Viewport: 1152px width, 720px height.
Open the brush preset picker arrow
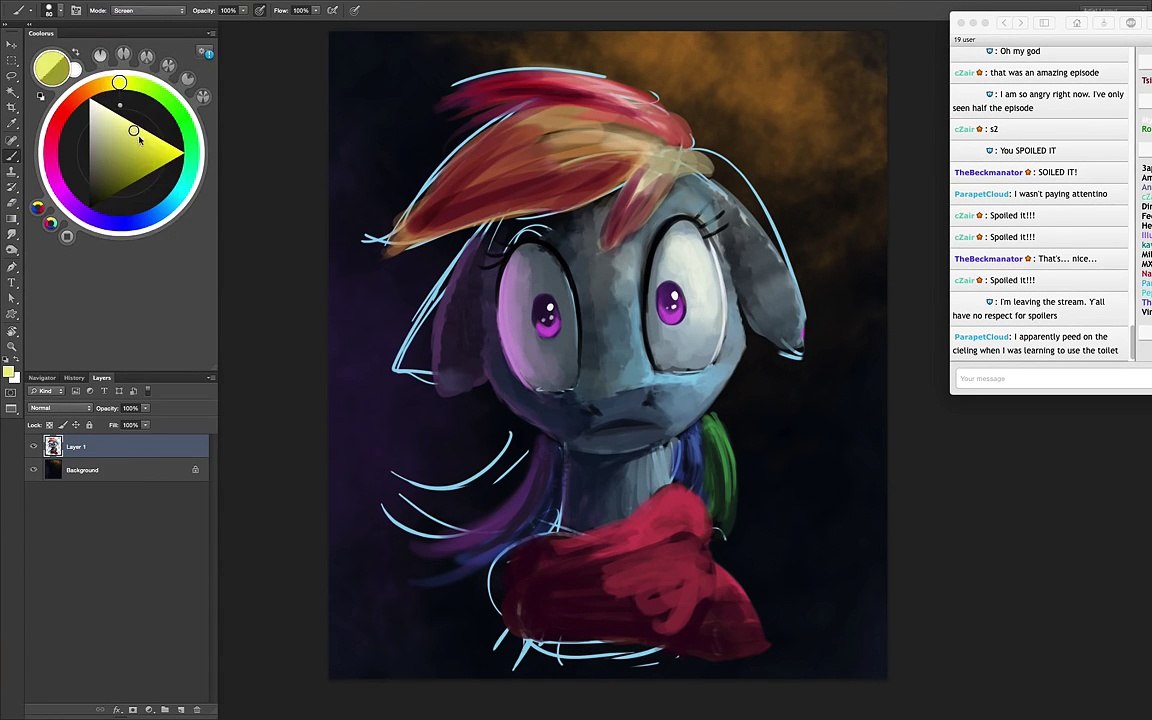pyautogui.click(x=60, y=10)
